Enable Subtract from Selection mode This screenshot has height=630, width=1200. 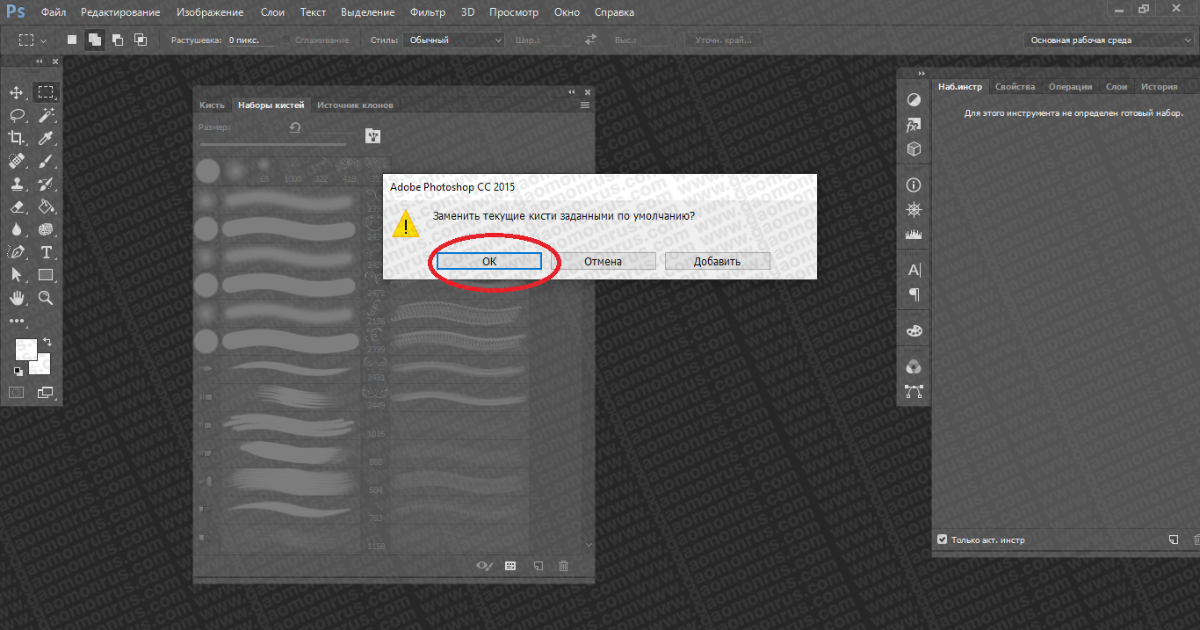click(118, 40)
